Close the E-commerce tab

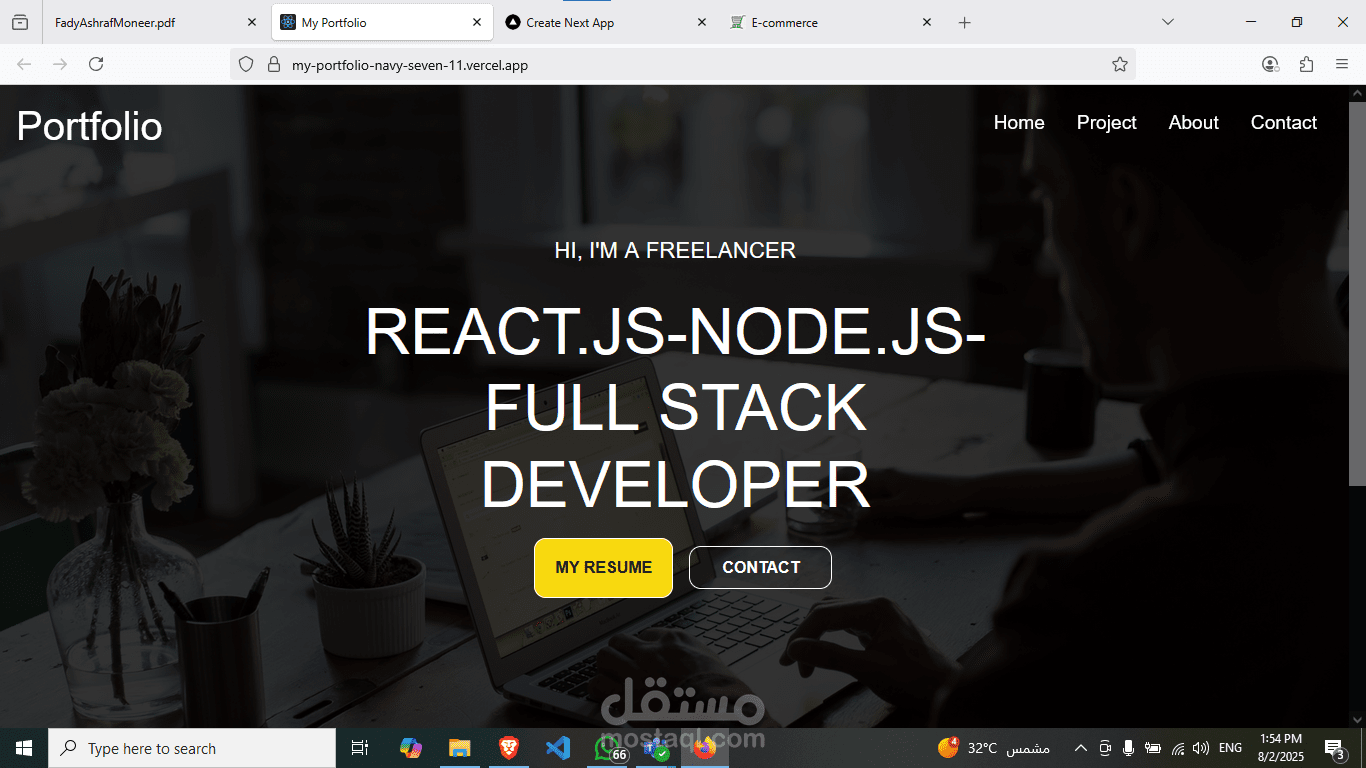tap(927, 22)
